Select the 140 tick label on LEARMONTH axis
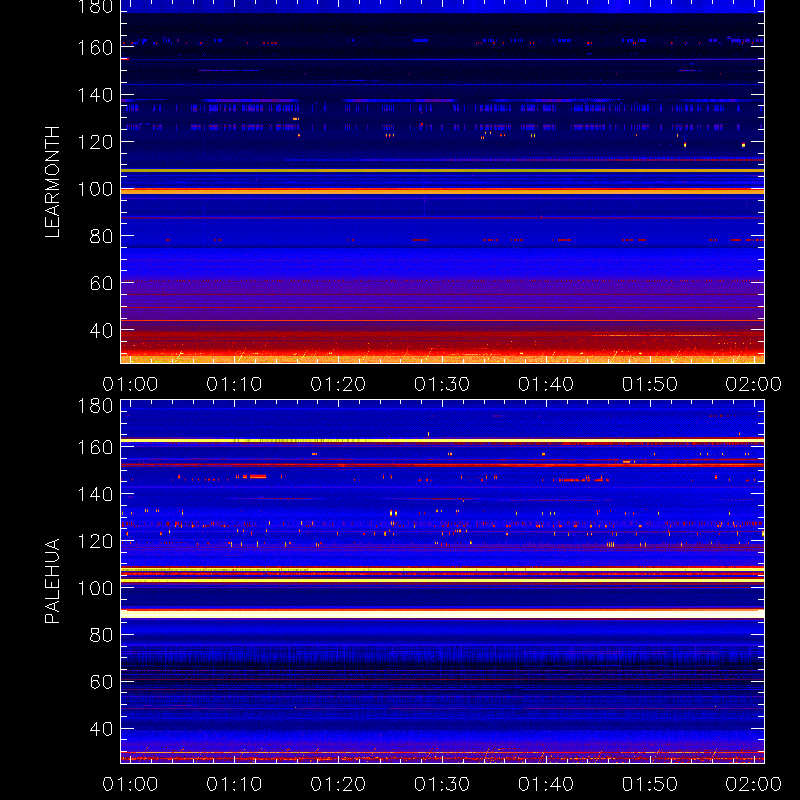 tap(95, 95)
